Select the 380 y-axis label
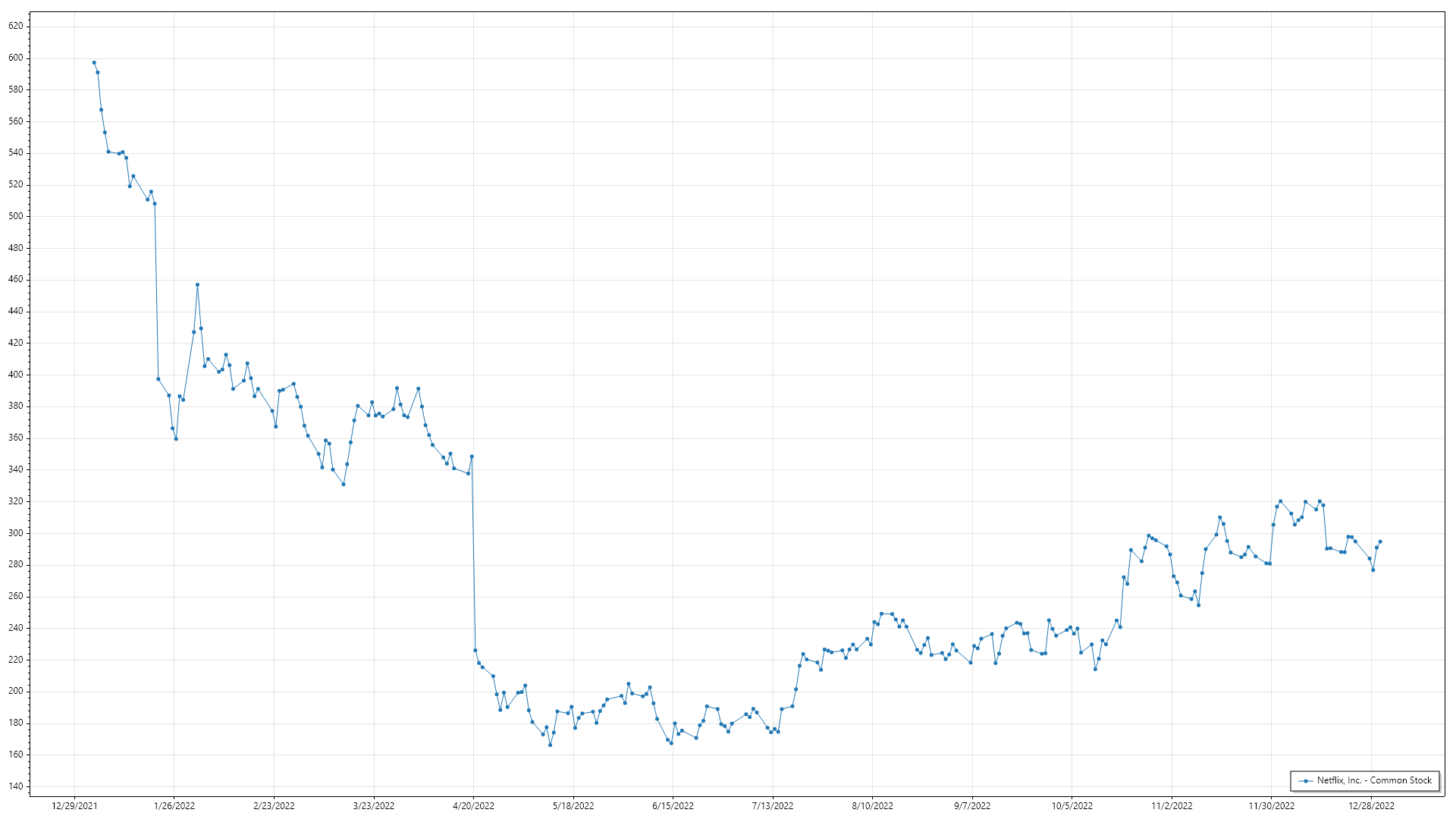The image size is (1456, 819). 16,406
